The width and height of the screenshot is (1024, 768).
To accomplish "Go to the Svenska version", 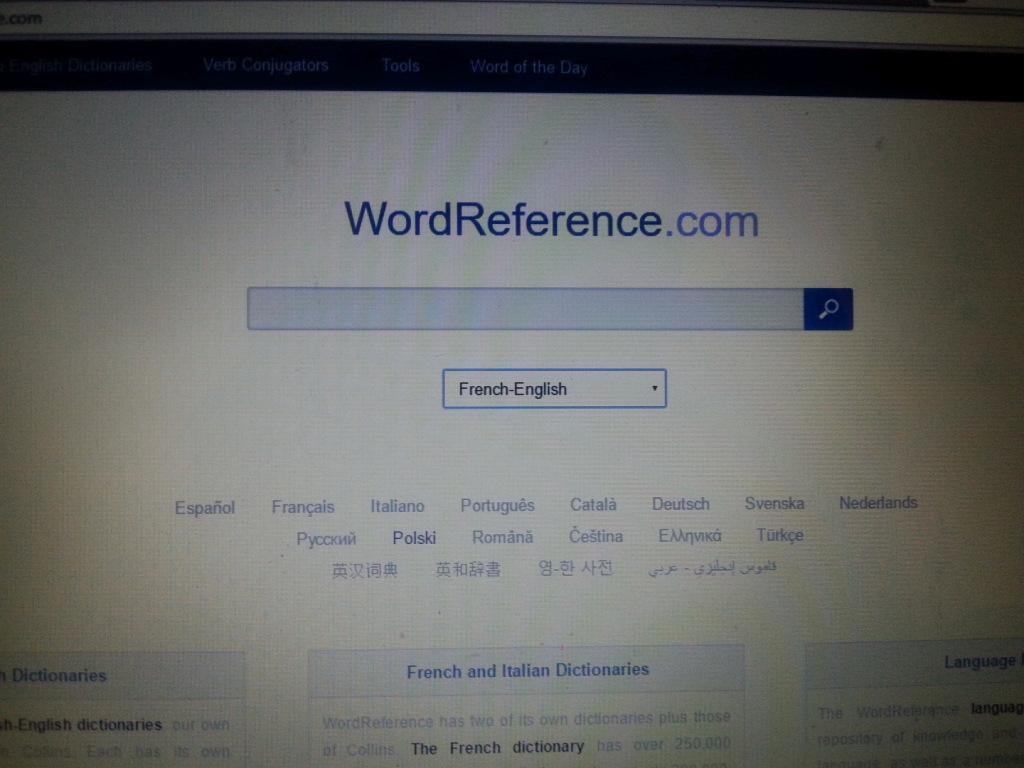I will (774, 503).
